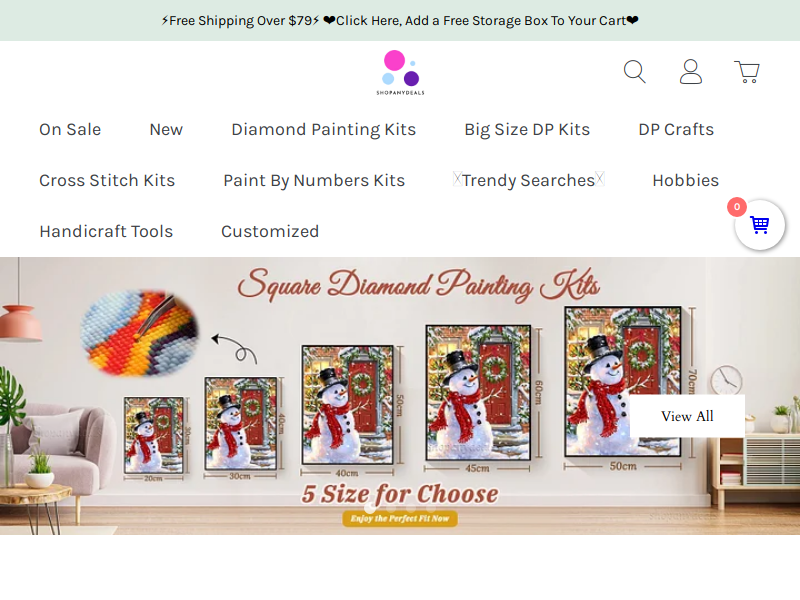This screenshot has height=600, width=800.
Task: Select the first carousel slide dot
Action: 370,508
